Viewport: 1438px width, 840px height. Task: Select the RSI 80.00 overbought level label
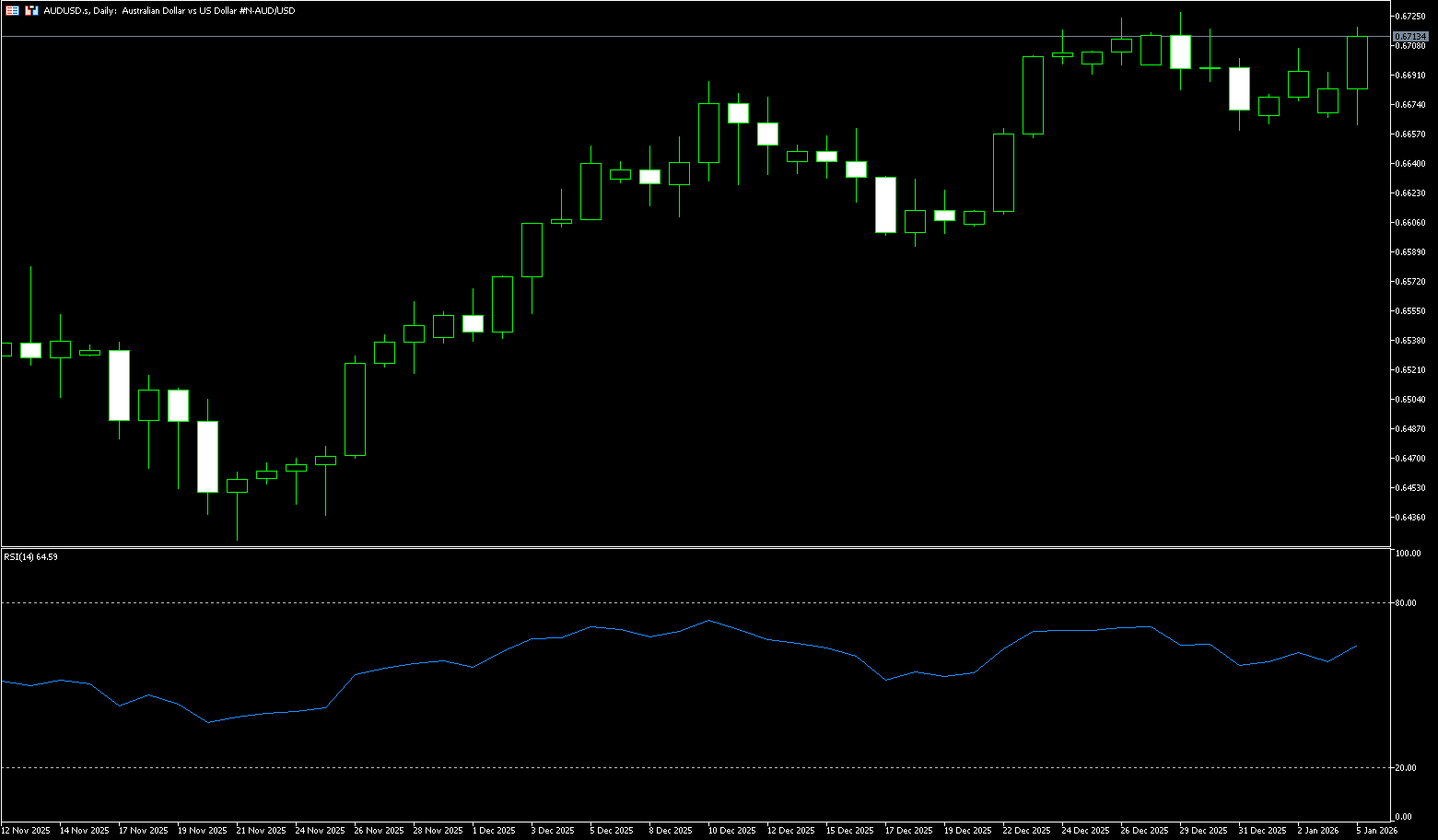(1407, 603)
